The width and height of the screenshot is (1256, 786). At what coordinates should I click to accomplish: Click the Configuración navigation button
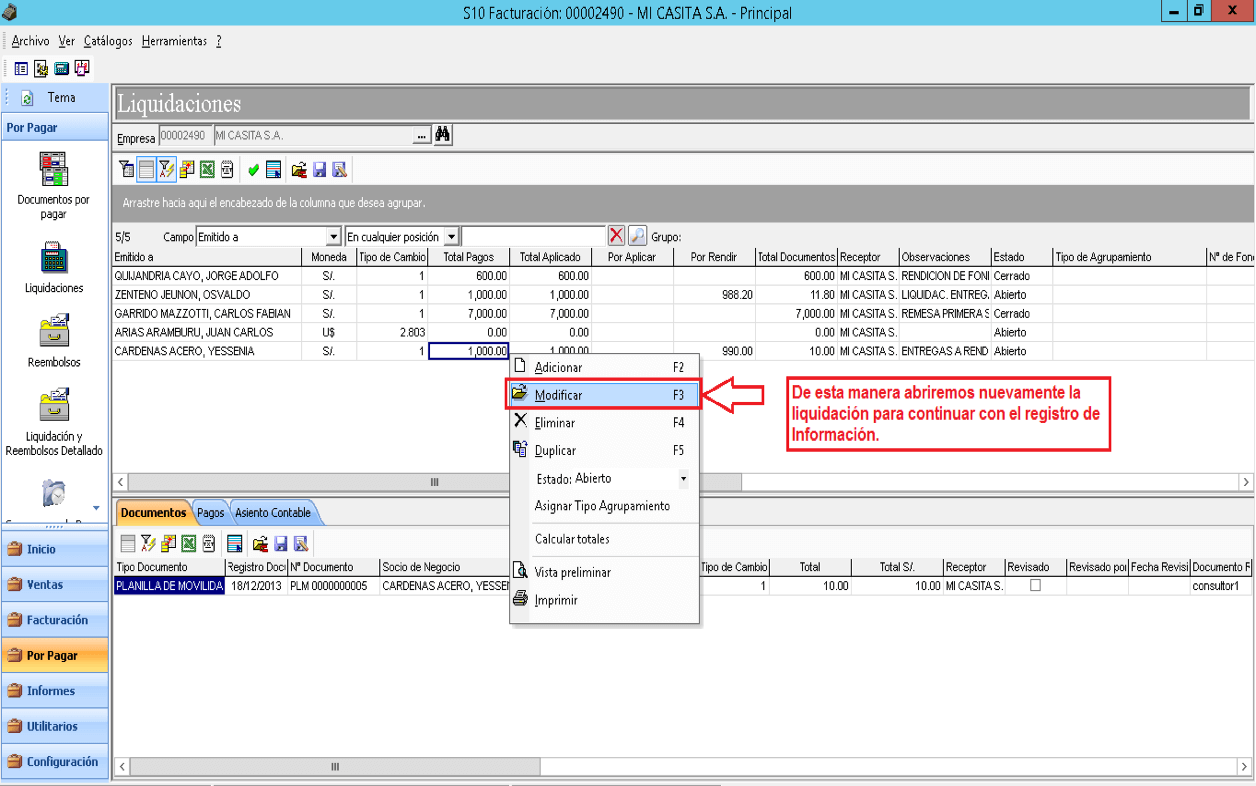54,762
